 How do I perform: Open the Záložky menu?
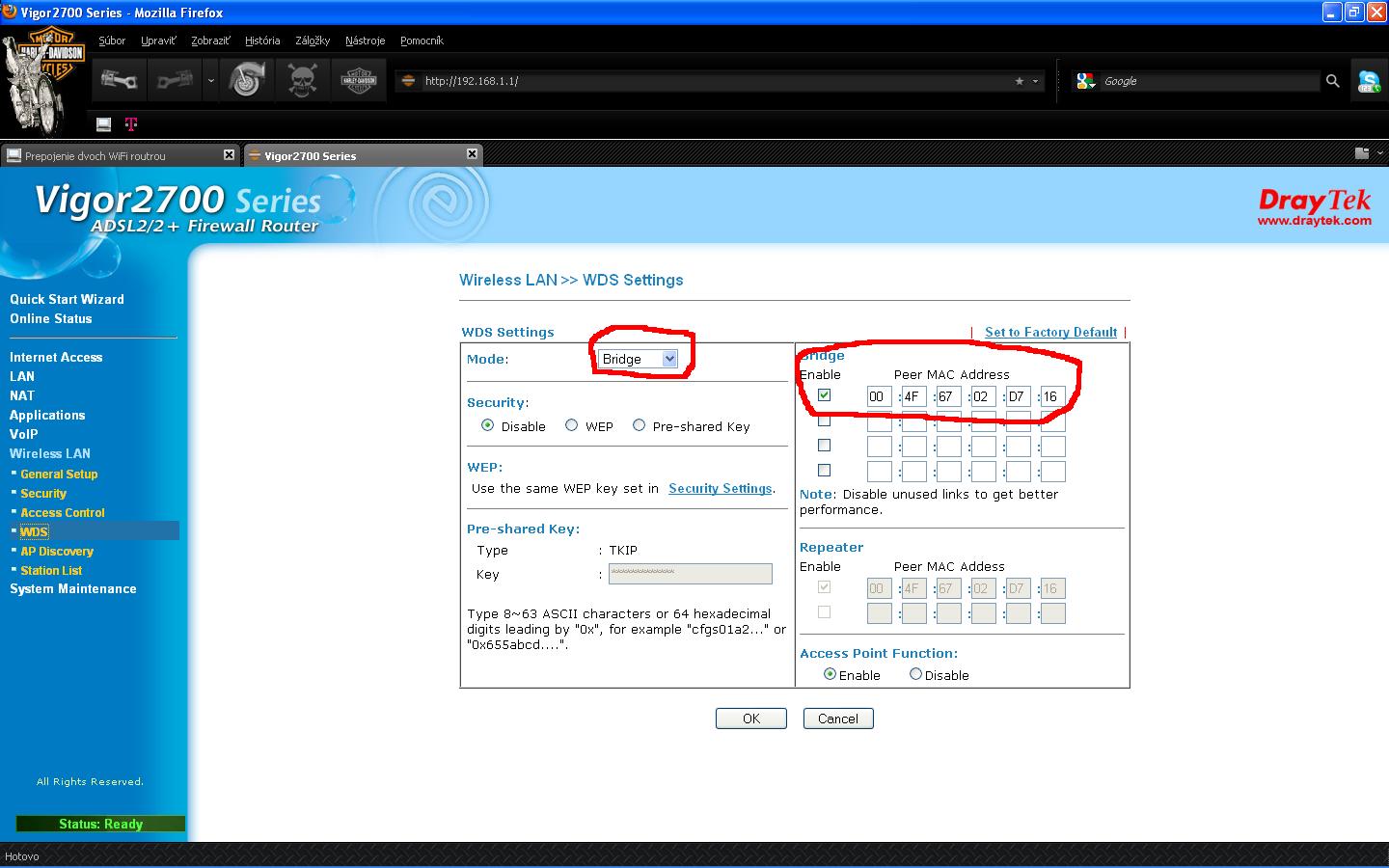click(x=313, y=41)
